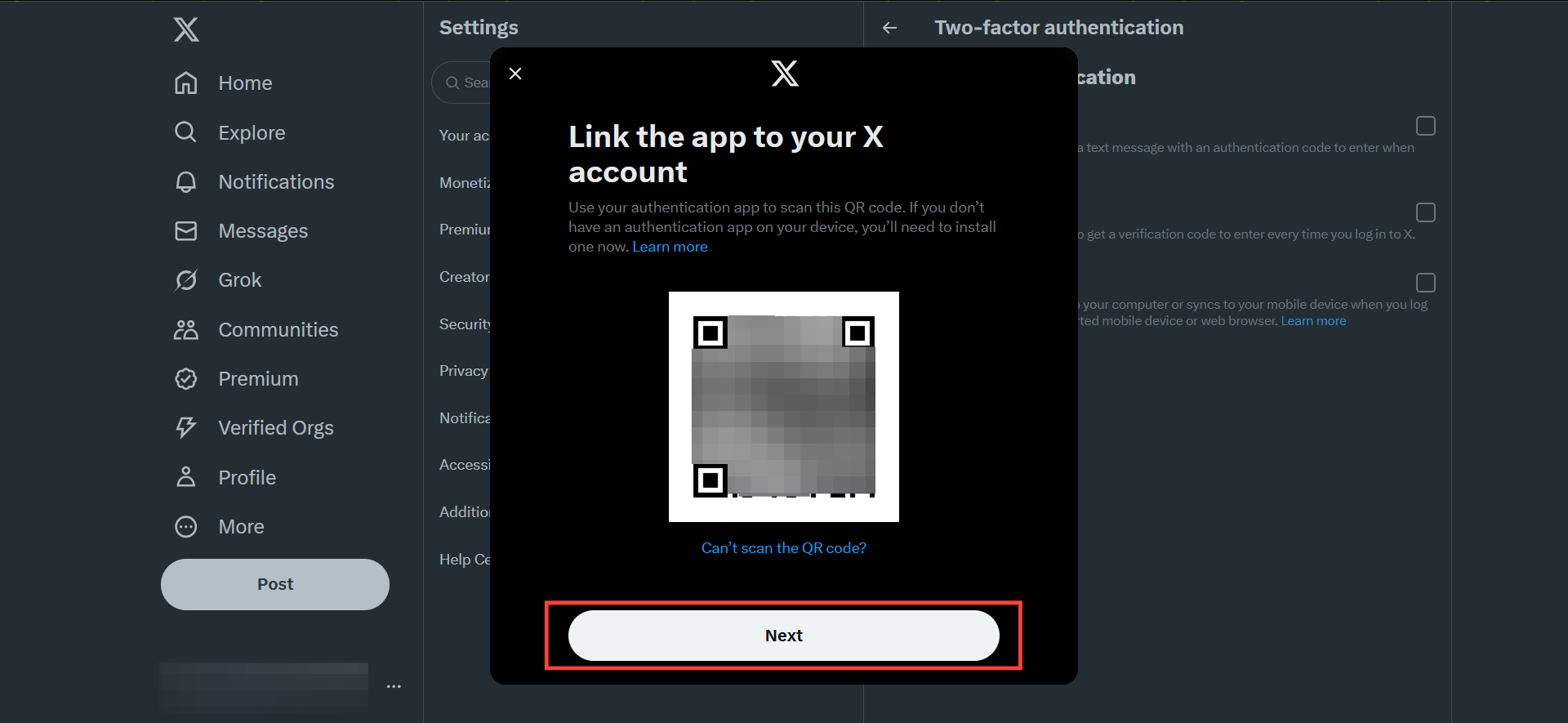Open the Profile label
Screen dimensions: 1568x723
pyautogui.click(x=247, y=478)
